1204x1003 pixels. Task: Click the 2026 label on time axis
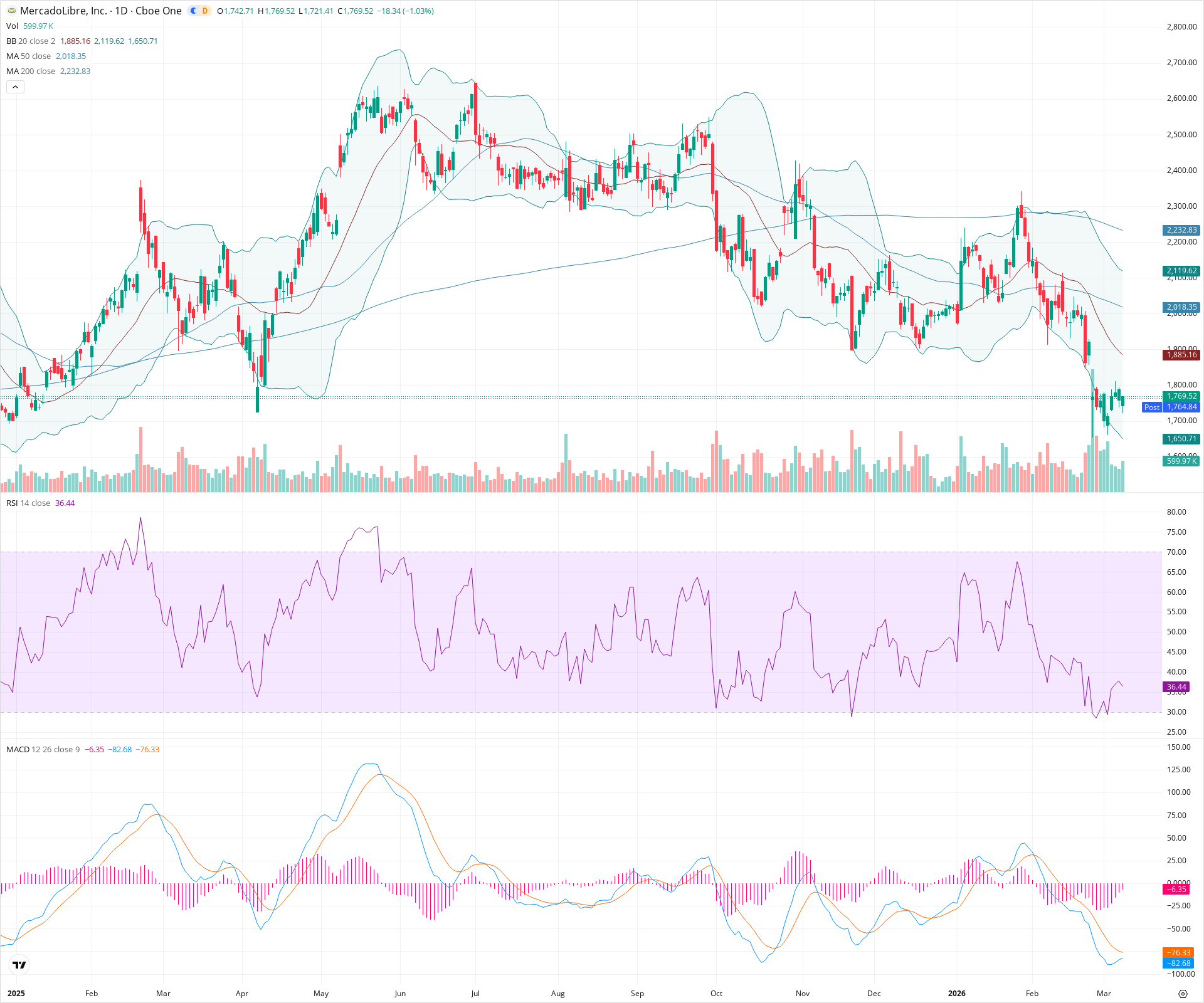click(957, 993)
